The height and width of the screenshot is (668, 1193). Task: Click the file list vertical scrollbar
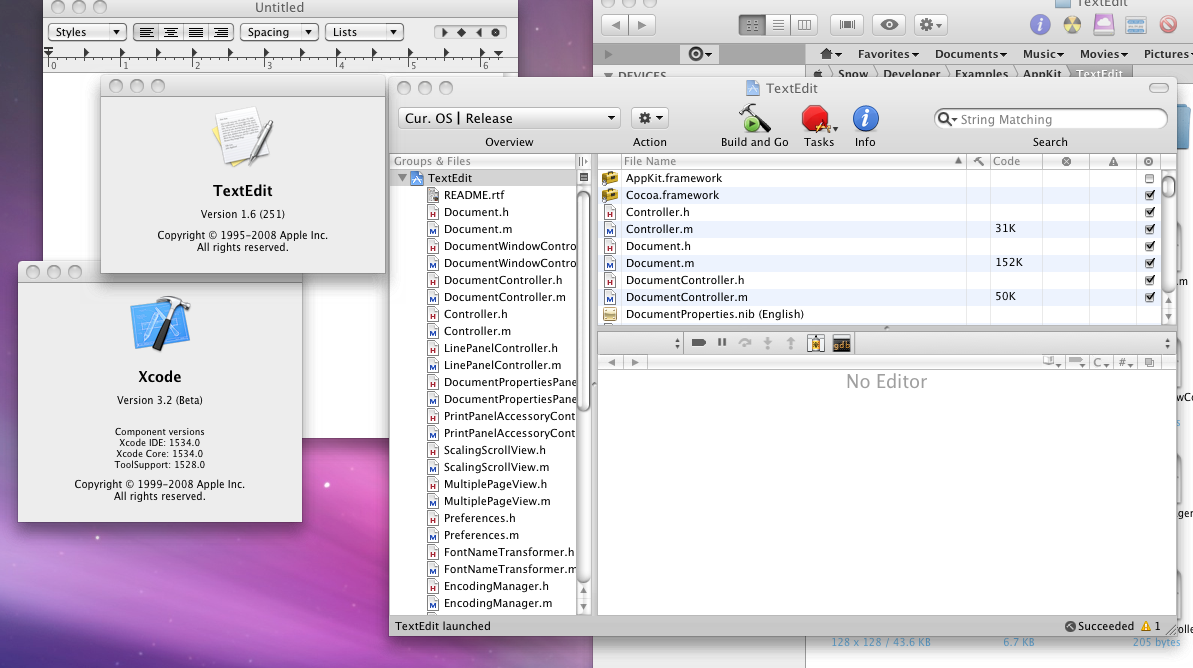click(1169, 232)
